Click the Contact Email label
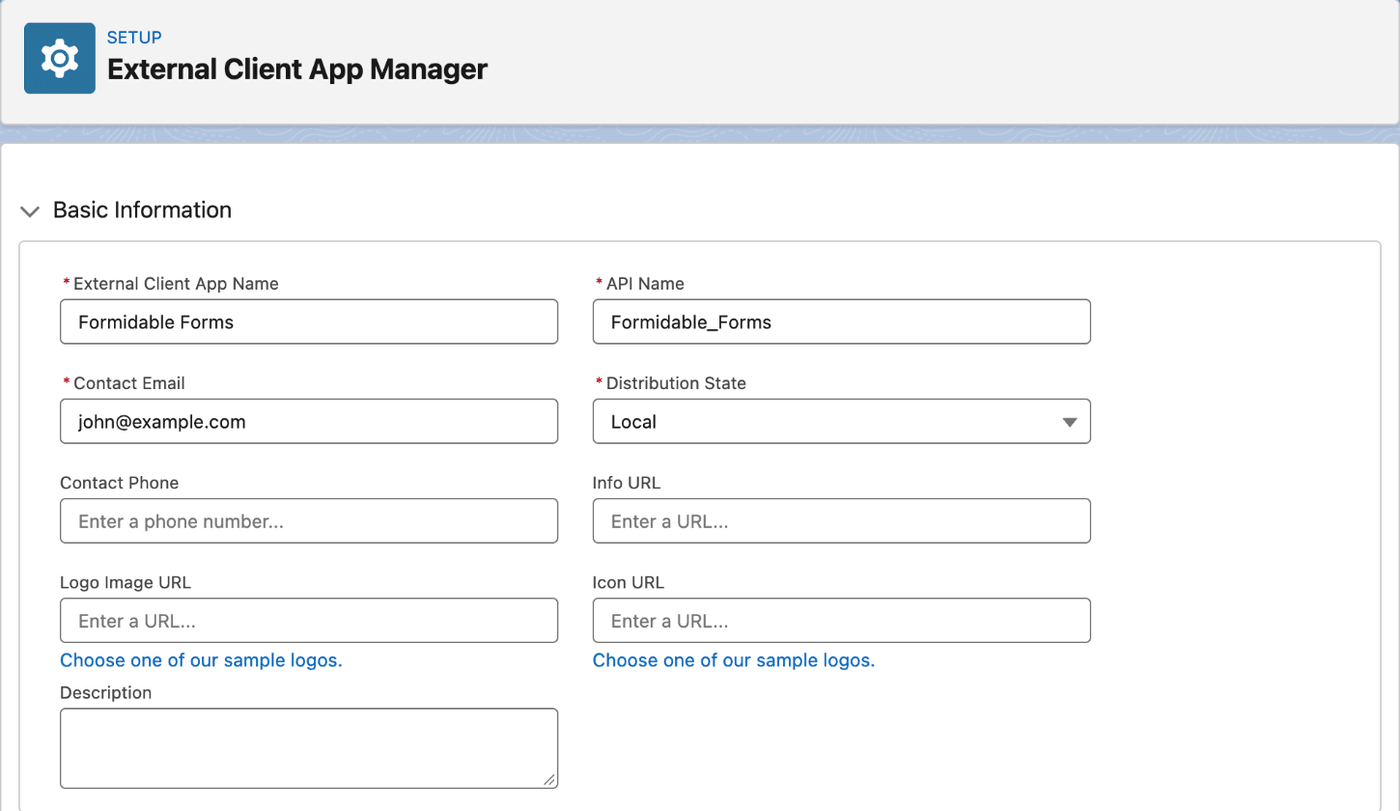 coord(129,383)
